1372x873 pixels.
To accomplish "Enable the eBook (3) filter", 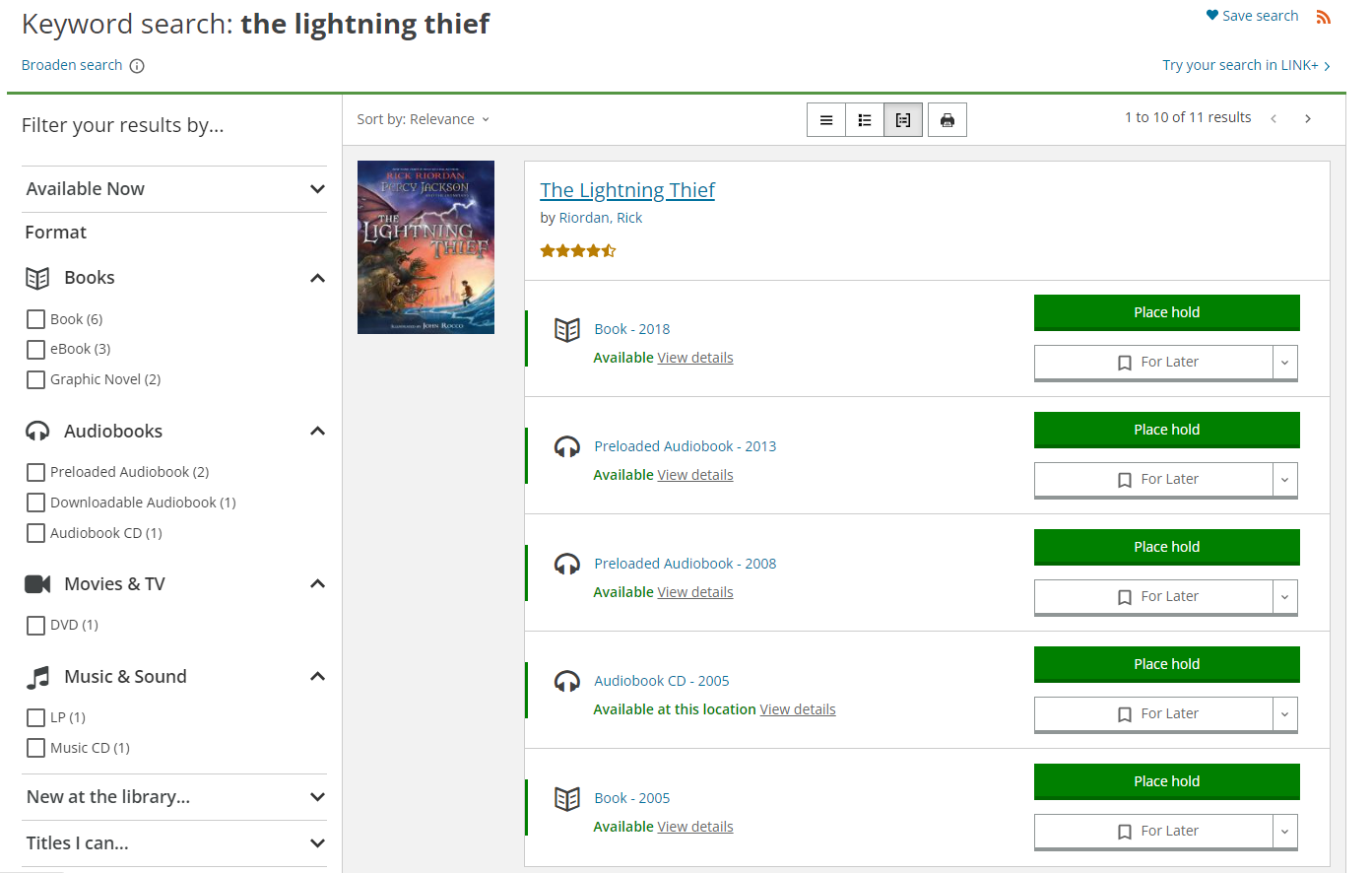I will tap(35, 349).
